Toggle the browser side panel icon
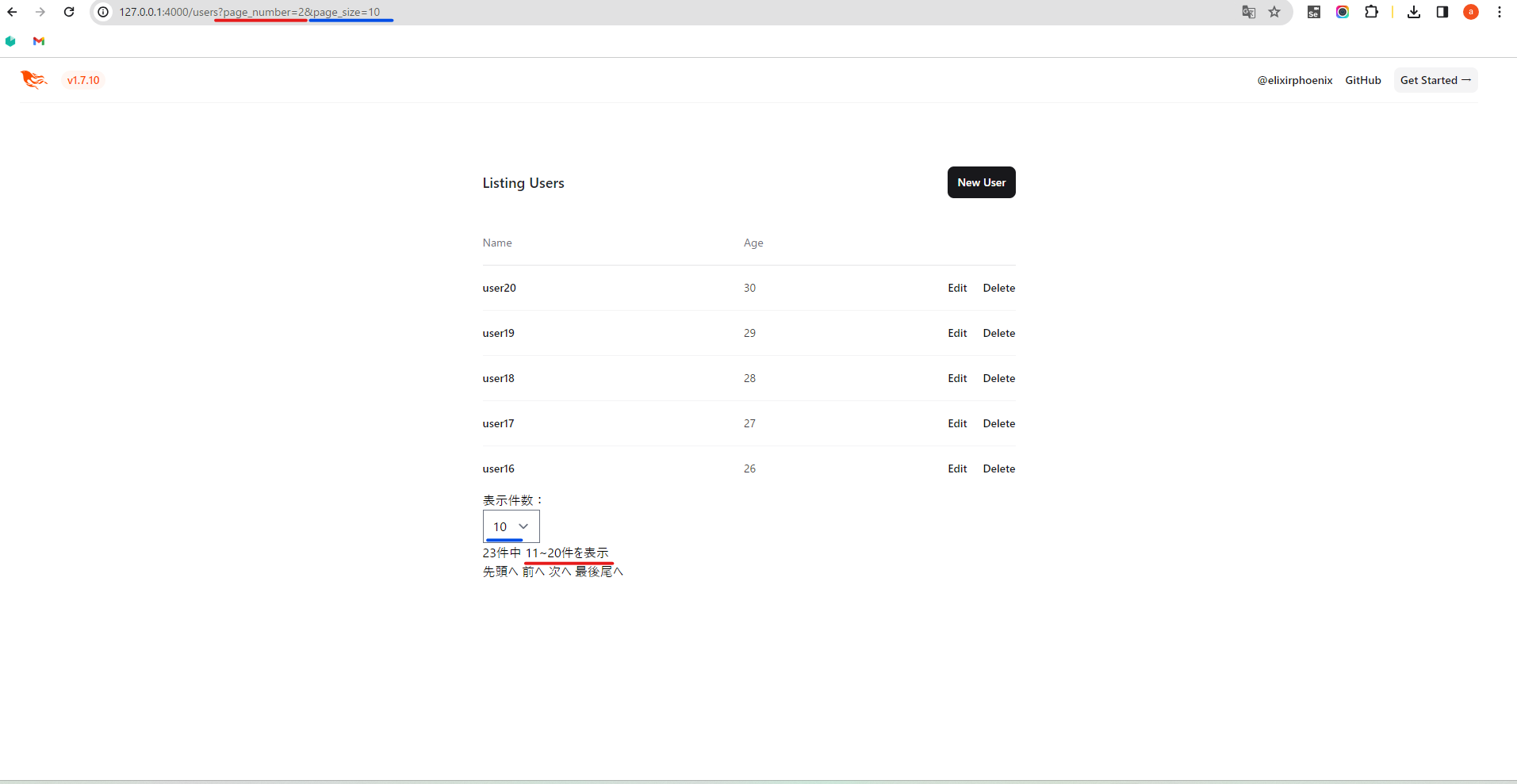The height and width of the screenshot is (784, 1517). coord(1442,12)
